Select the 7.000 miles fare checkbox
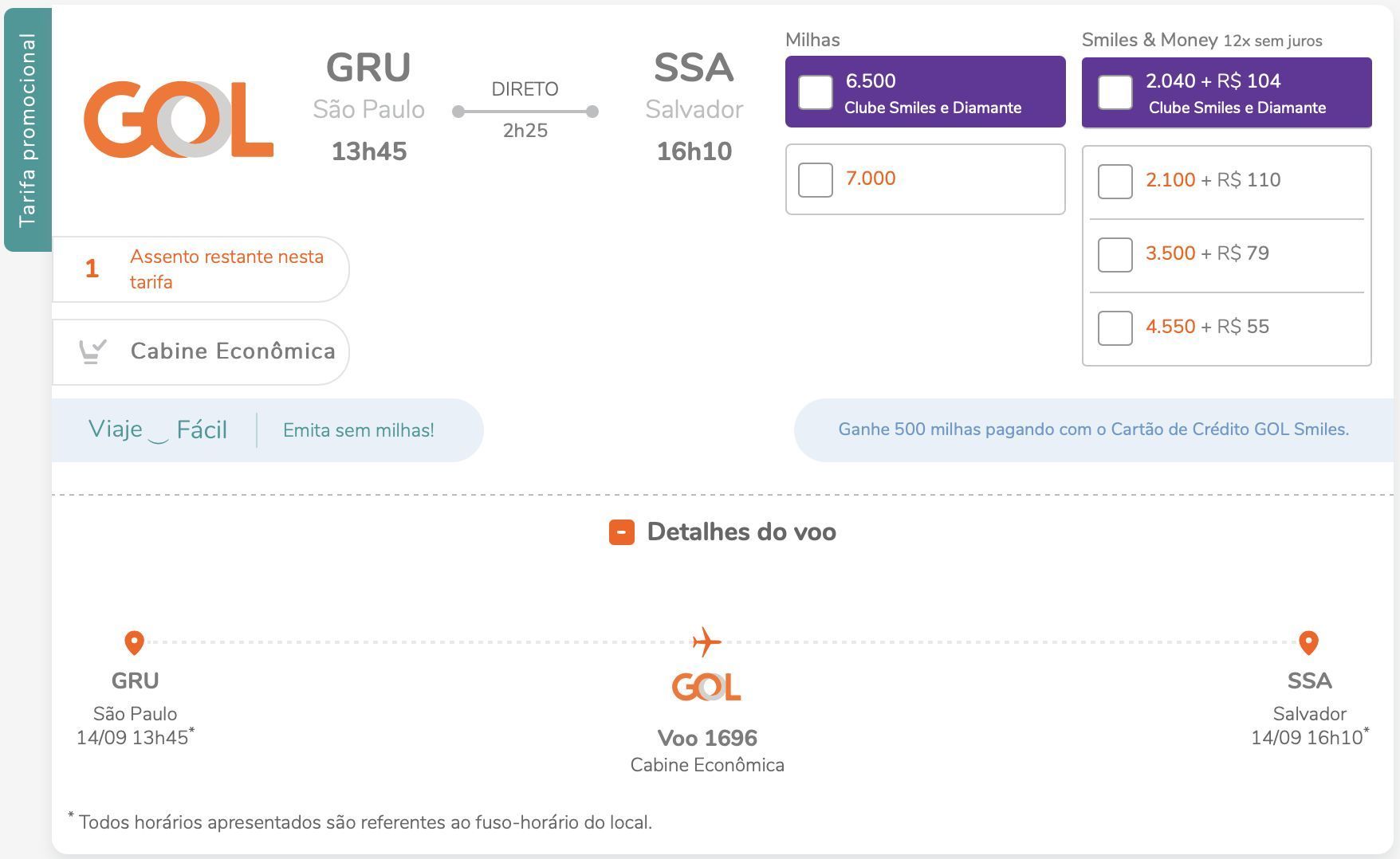Image resolution: width=1400 pixels, height=859 pixels. 816,180
